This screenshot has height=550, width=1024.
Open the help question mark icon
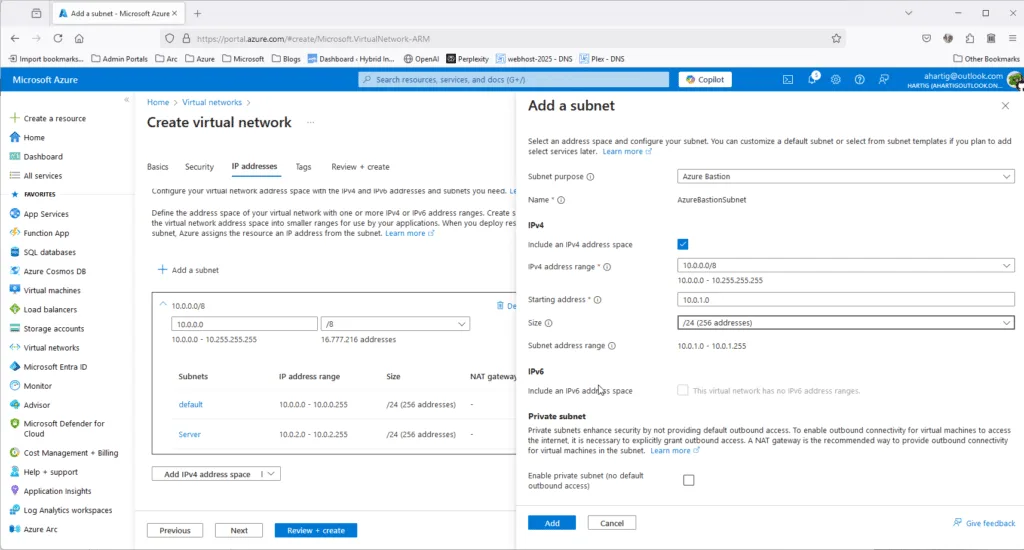(859, 80)
